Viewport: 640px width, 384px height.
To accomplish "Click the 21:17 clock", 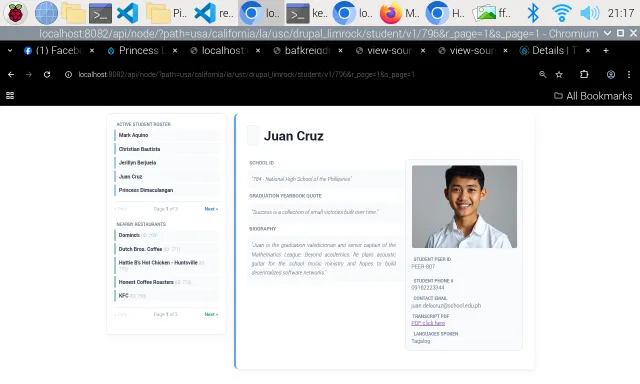I will point(620,13).
